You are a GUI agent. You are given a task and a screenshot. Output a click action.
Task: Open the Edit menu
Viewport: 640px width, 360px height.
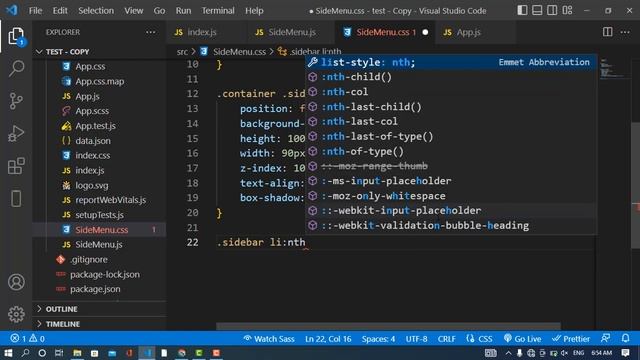pos(60,11)
